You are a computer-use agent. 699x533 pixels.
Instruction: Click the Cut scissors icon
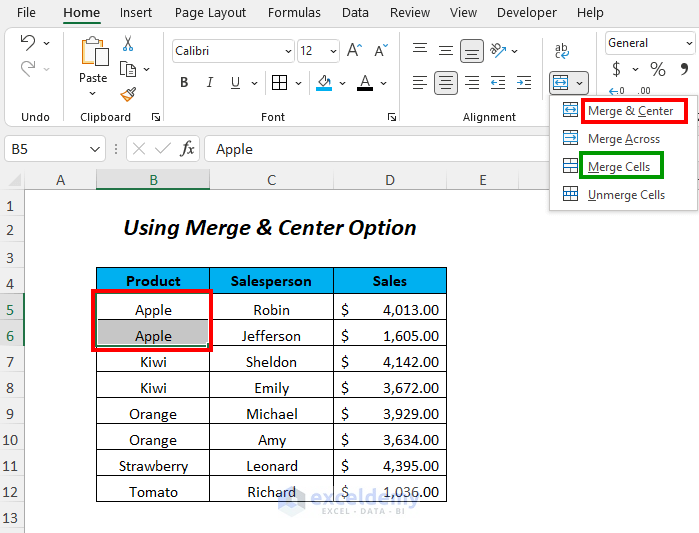[x=128, y=44]
